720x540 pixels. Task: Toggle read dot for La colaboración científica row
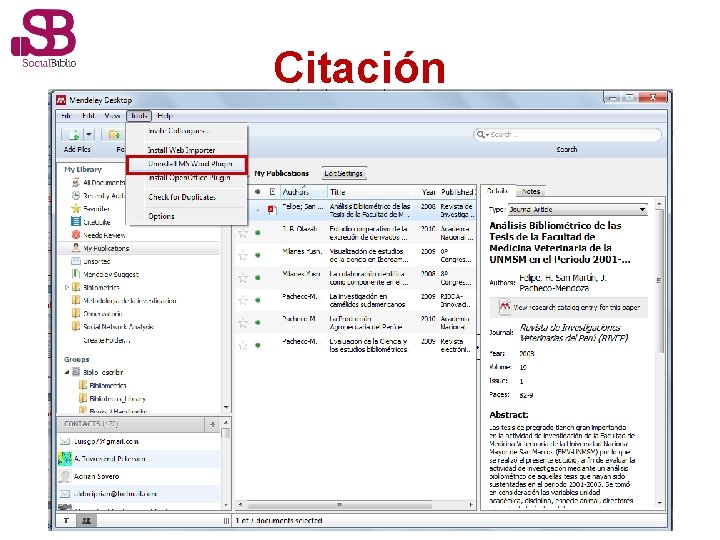pos(258,278)
